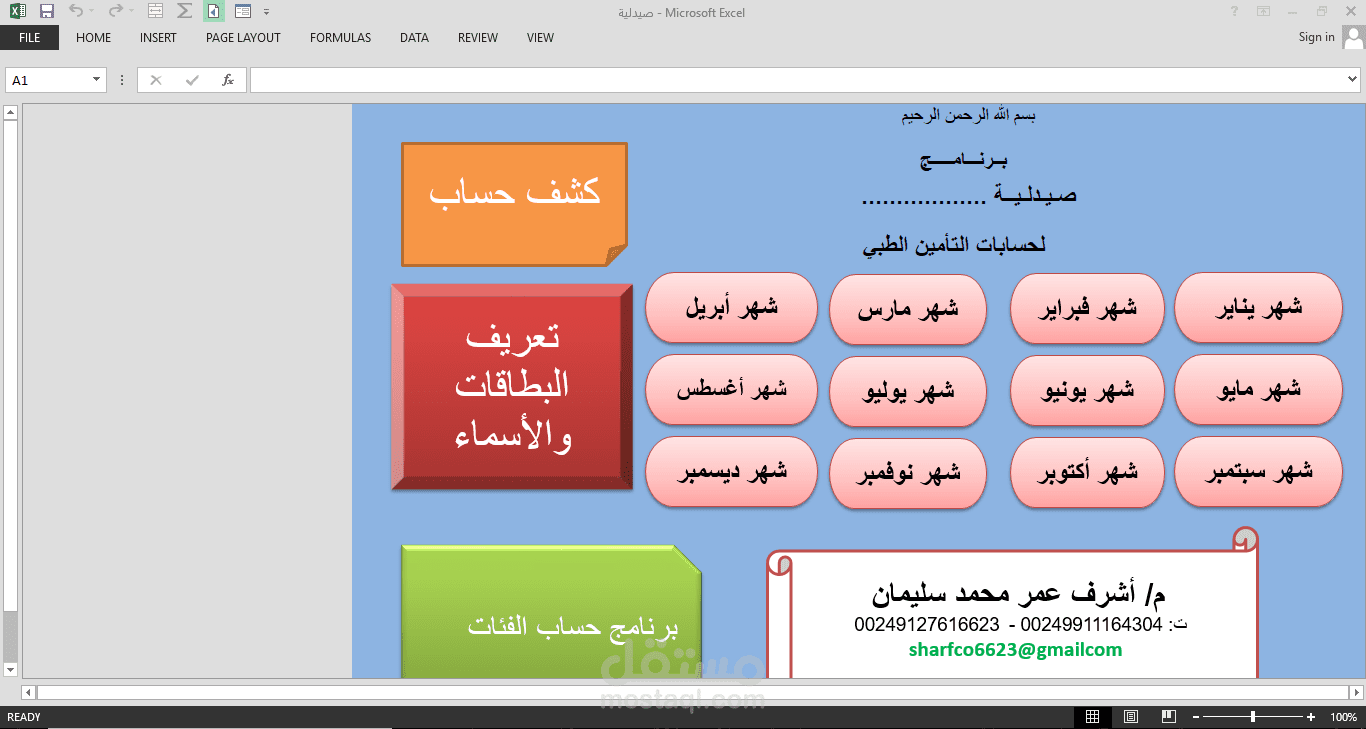Screen dimensions: 1366x729
Task: Switch to Page Break Preview icon in status bar
Action: point(1169,717)
